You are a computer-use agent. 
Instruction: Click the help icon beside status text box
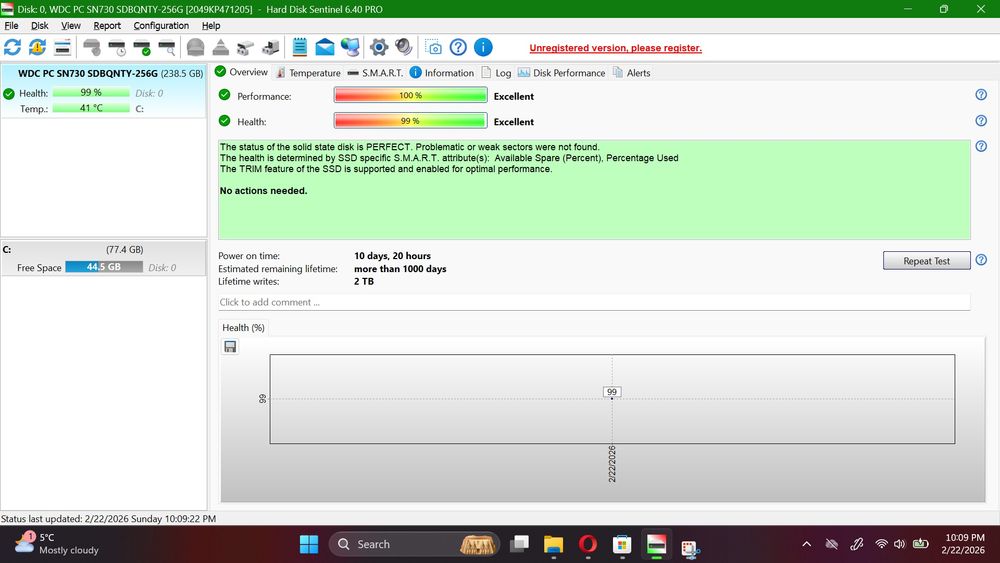click(x=981, y=146)
